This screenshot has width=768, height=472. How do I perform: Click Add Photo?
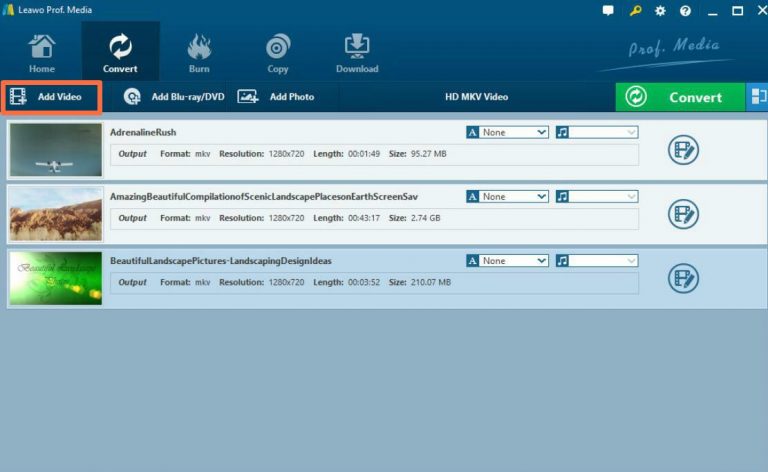click(x=276, y=97)
